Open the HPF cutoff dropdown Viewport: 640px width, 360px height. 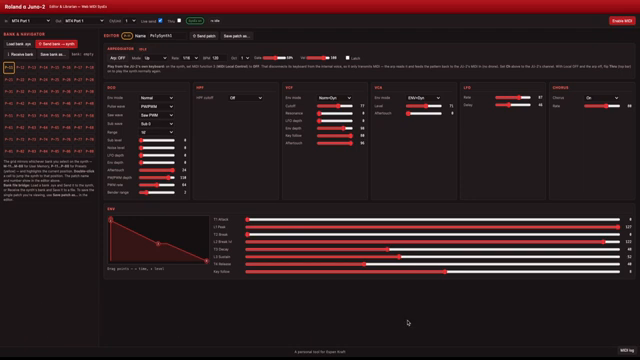246,98
